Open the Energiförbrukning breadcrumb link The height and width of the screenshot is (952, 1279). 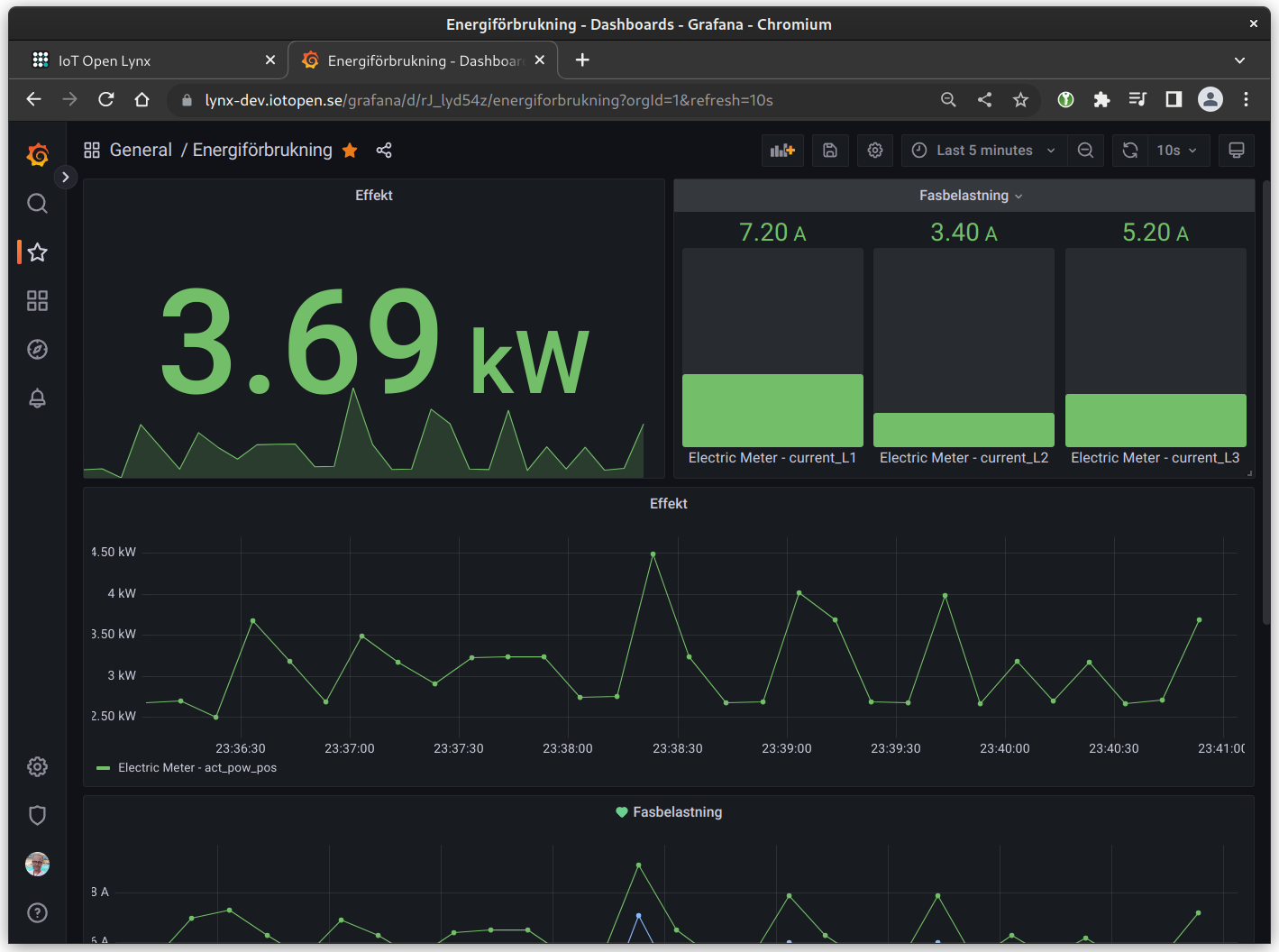coord(262,150)
